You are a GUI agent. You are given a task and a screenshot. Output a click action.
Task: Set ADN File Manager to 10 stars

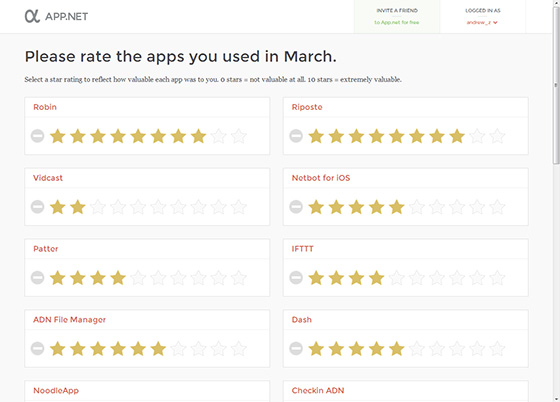239,348
